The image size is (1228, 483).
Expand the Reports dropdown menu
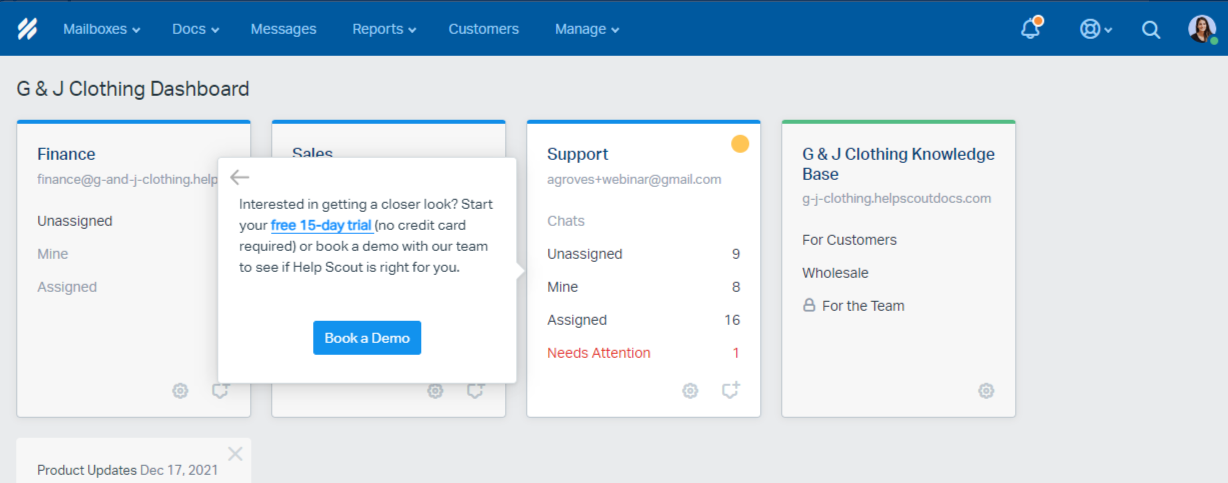[x=384, y=29]
